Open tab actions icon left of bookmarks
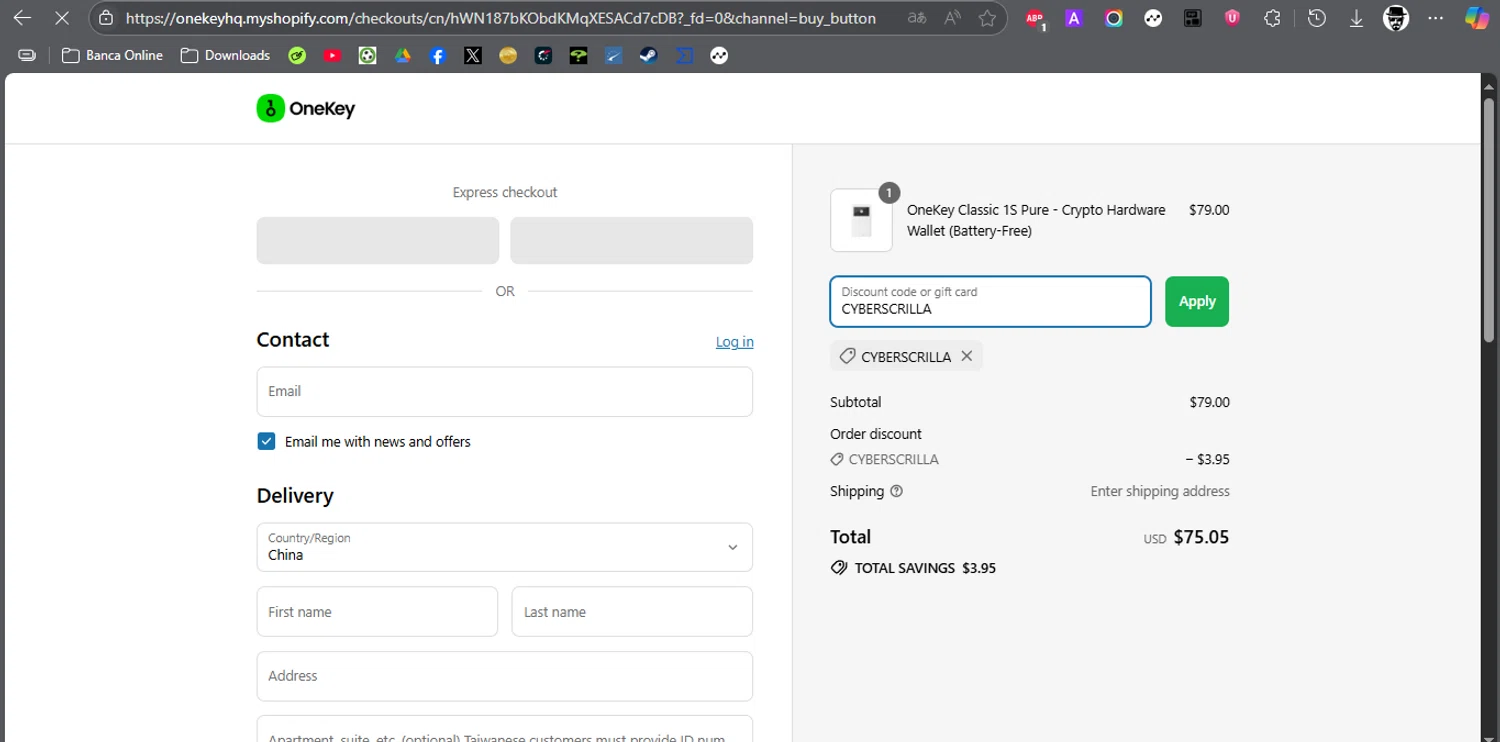Viewport: 1500px width, 742px height. point(27,56)
